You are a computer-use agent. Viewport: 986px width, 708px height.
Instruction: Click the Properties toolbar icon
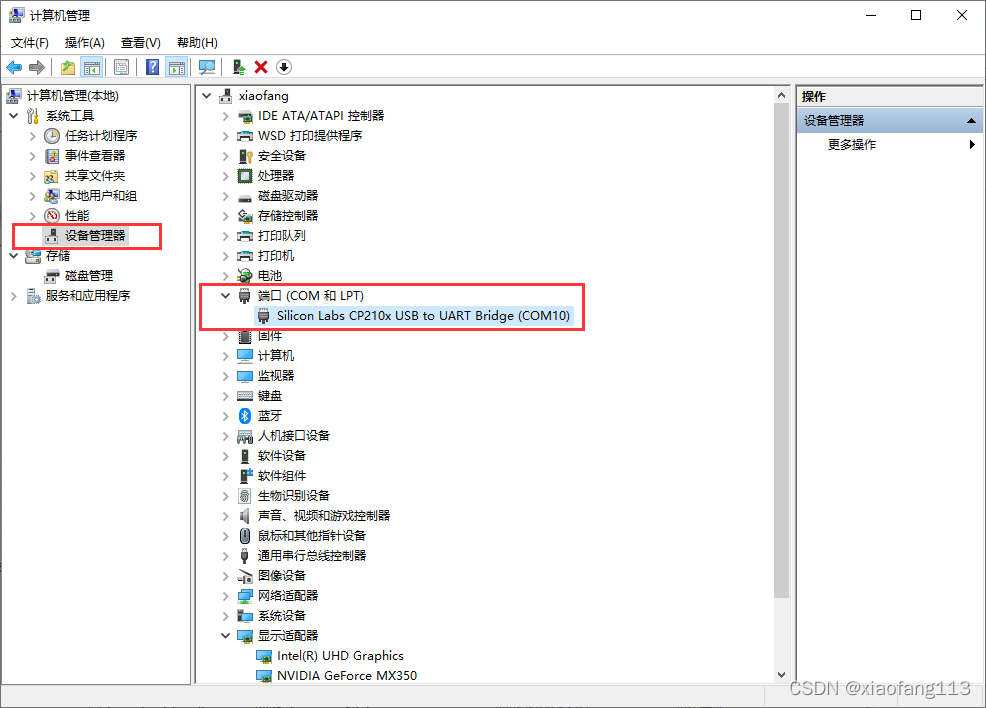[121, 67]
